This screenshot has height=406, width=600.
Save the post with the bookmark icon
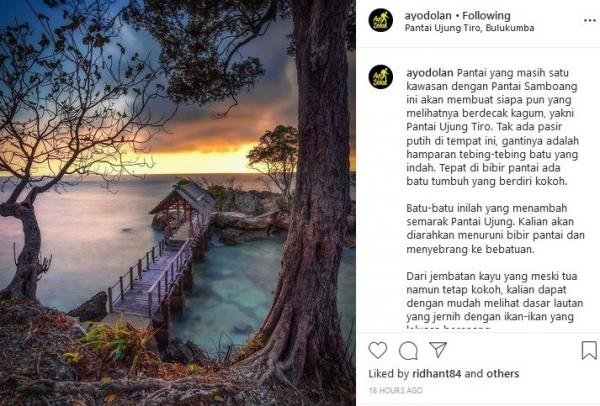589,350
